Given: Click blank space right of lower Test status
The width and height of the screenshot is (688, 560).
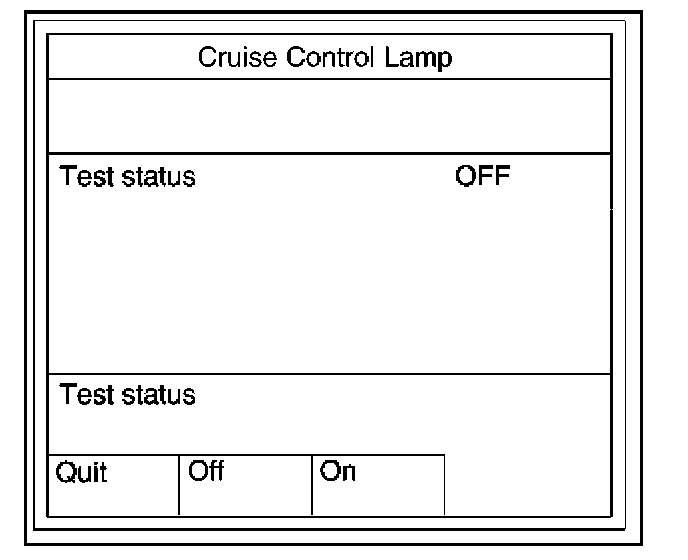Looking at the screenshot, I should point(400,395).
